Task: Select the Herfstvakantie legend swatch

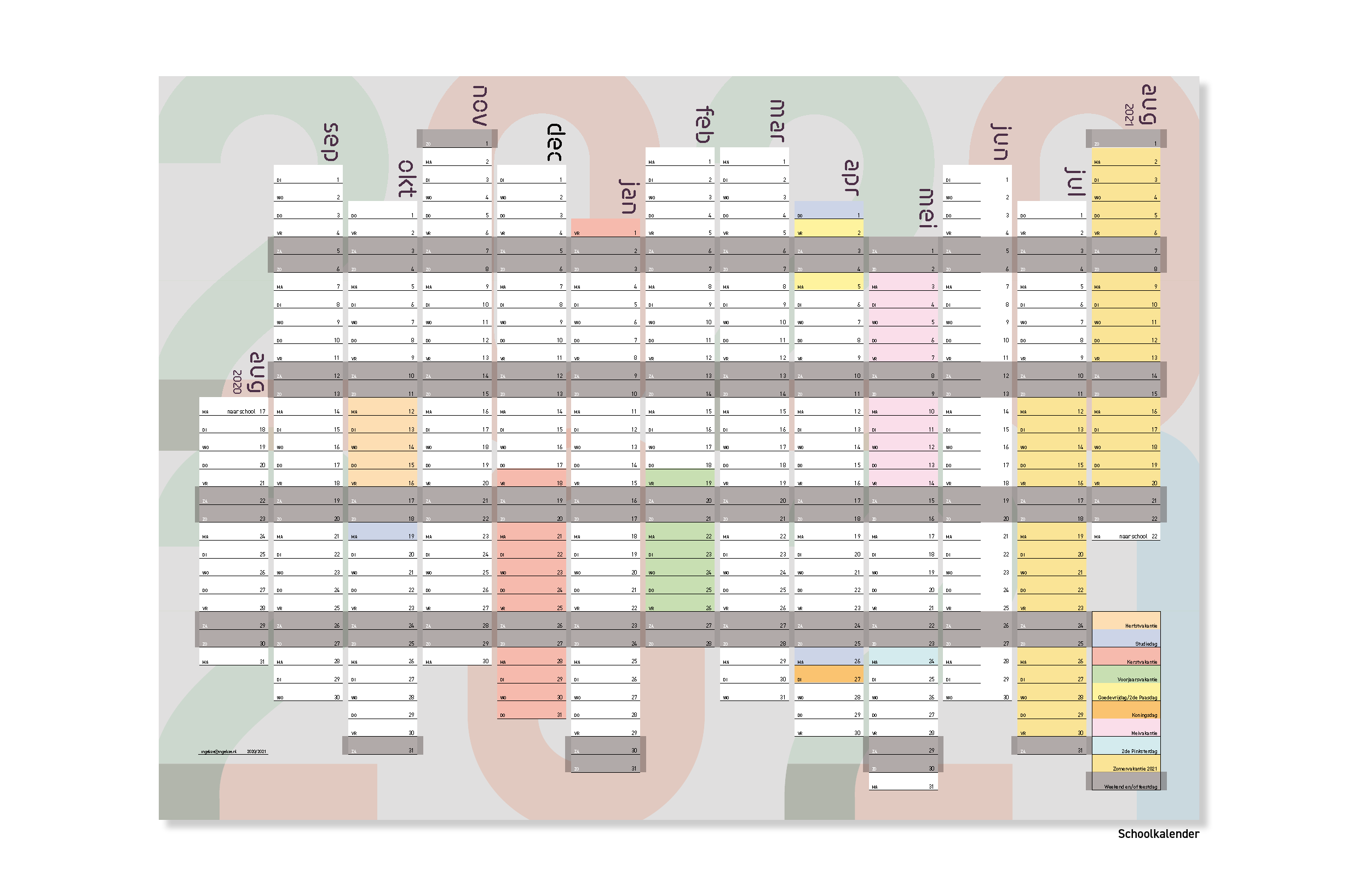Action: 1125,621
